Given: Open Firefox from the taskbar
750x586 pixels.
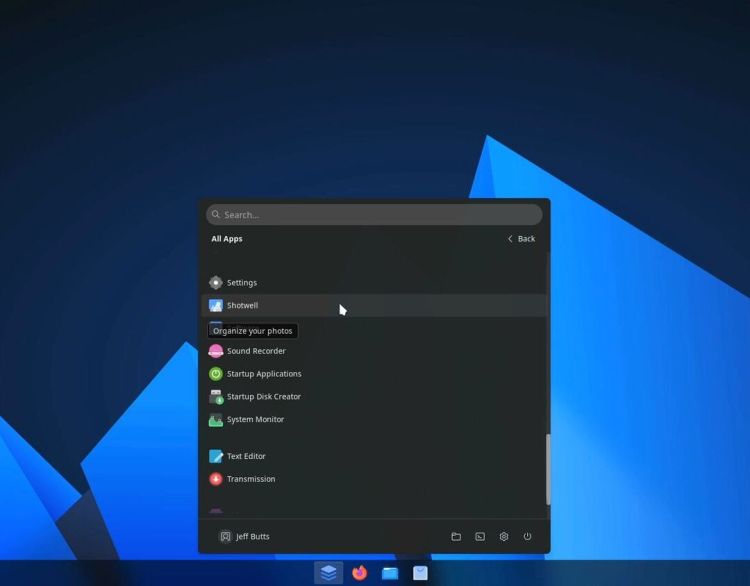Looking at the screenshot, I should point(360,573).
